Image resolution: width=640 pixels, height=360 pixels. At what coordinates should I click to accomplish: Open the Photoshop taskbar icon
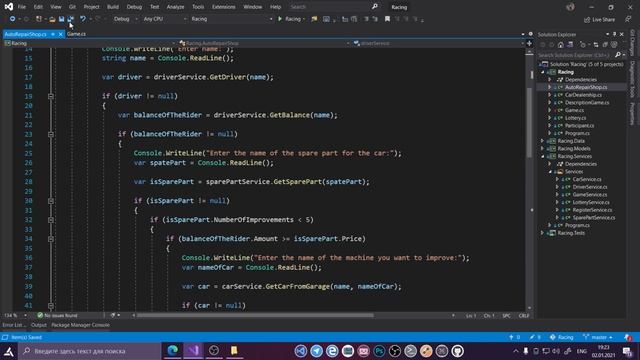pyautogui.click(x=379, y=351)
